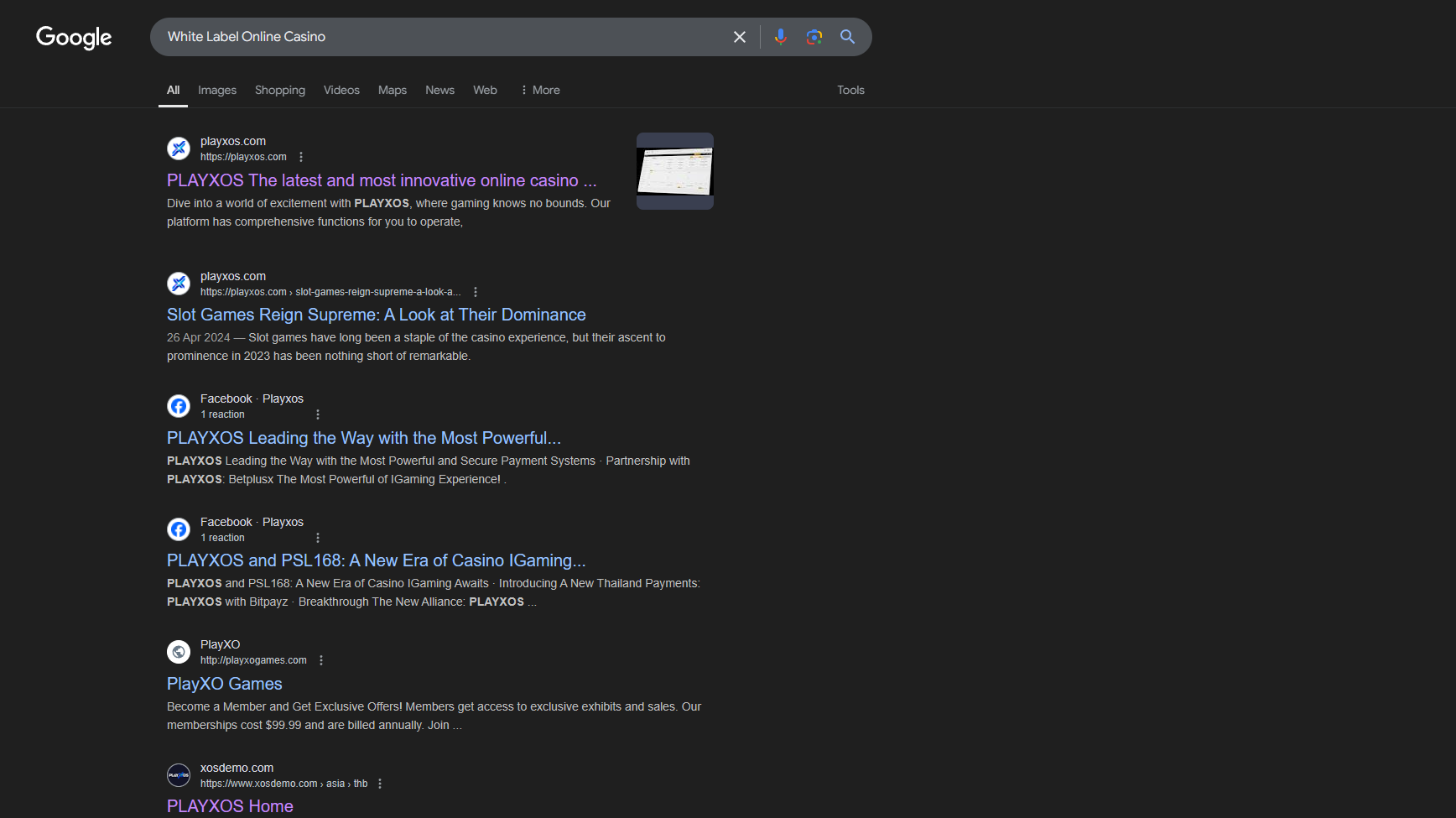Screen dimensions: 1456x818
Task: Open options for PlayXO Games result
Action: [x=321, y=660]
